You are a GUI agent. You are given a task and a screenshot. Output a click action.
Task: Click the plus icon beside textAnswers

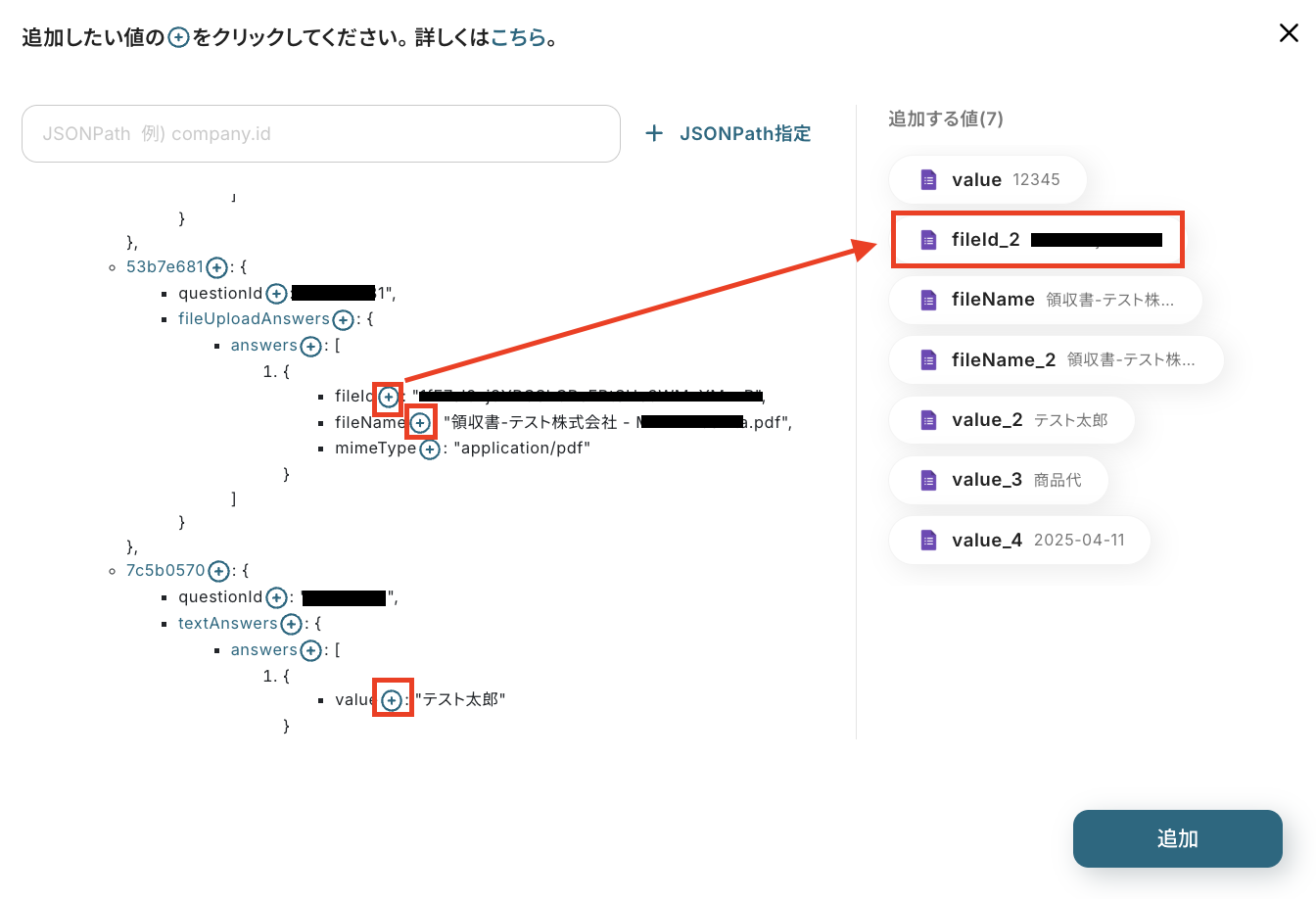click(x=291, y=624)
